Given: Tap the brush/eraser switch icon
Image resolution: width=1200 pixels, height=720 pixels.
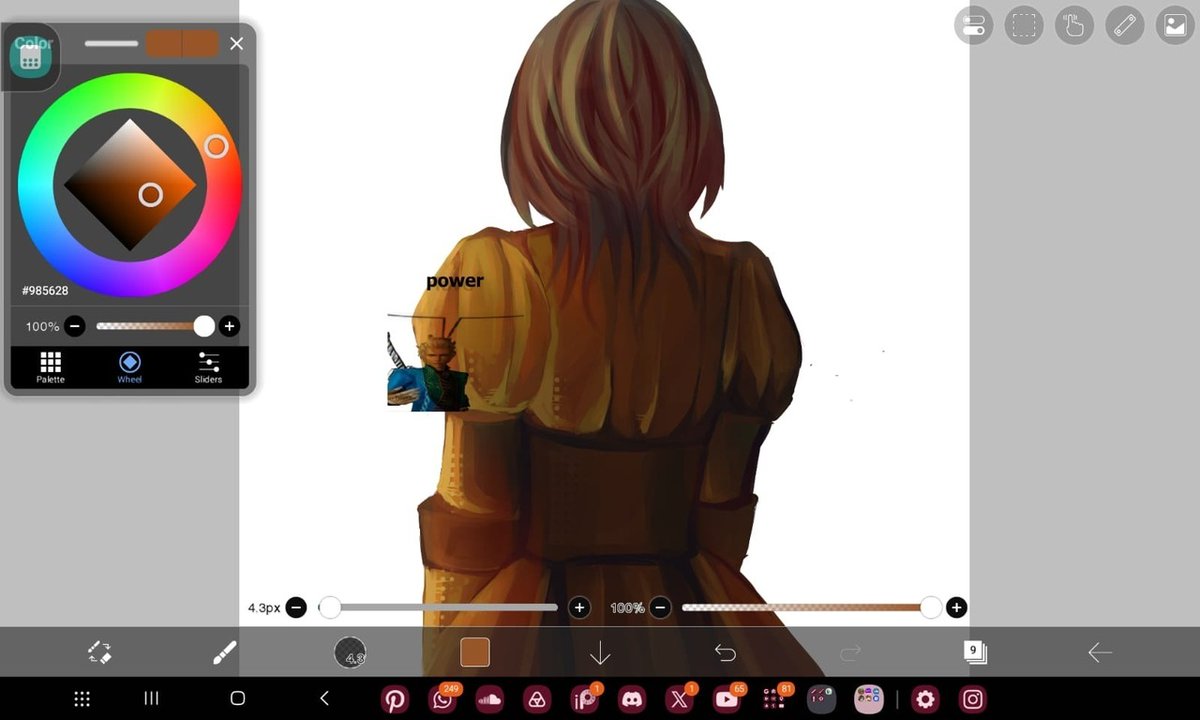Looking at the screenshot, I should click(x=99, y=653).
